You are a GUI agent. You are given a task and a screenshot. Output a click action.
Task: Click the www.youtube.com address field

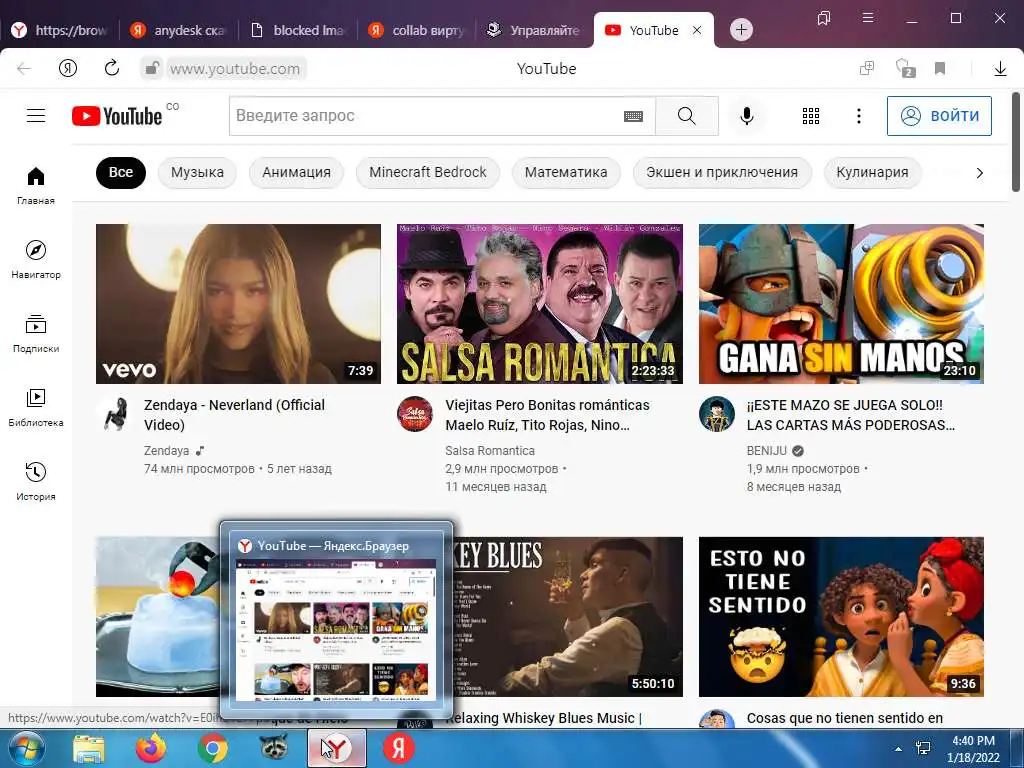[235, 69]
